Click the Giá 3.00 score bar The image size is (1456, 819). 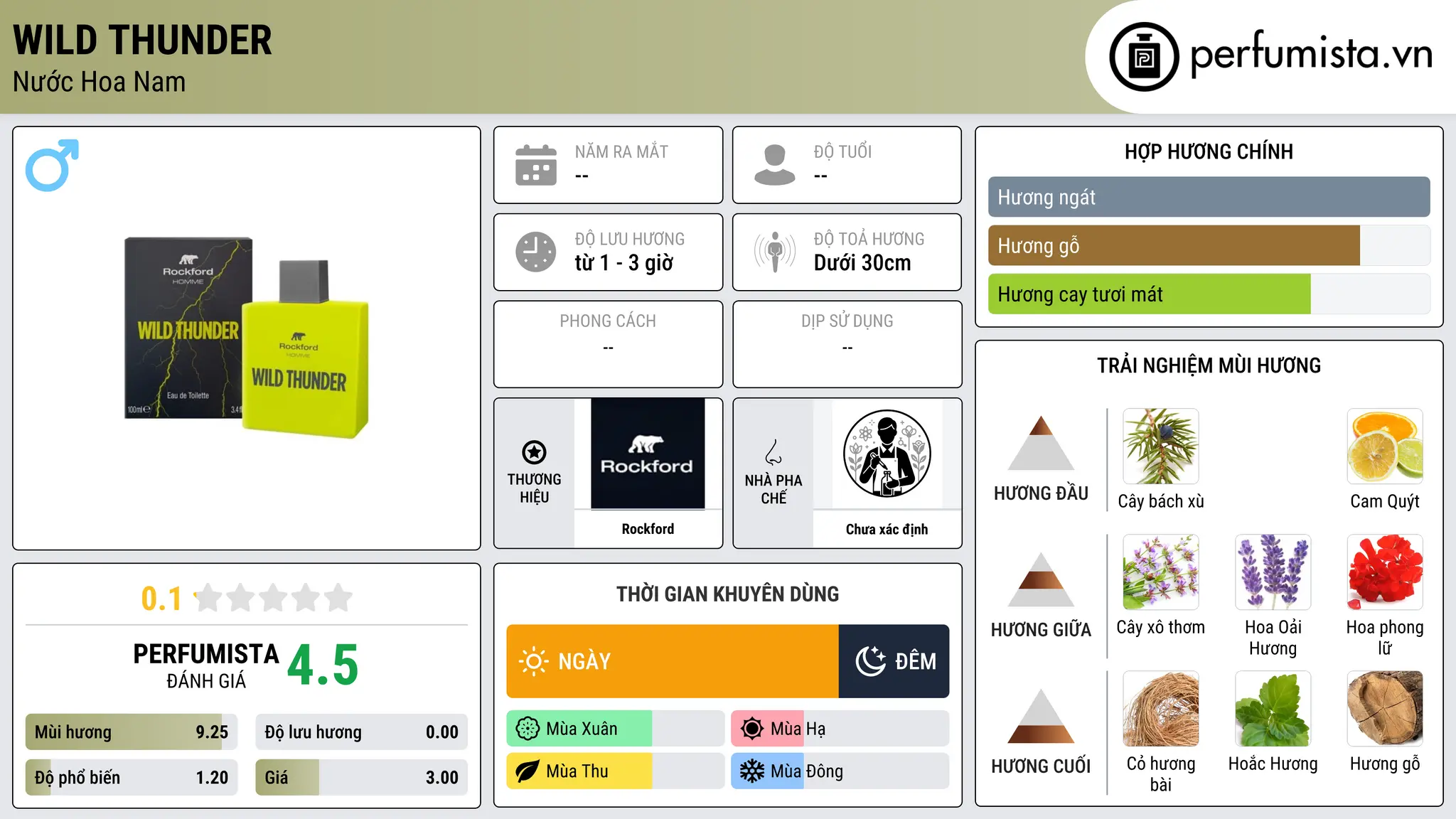(362, 777)
